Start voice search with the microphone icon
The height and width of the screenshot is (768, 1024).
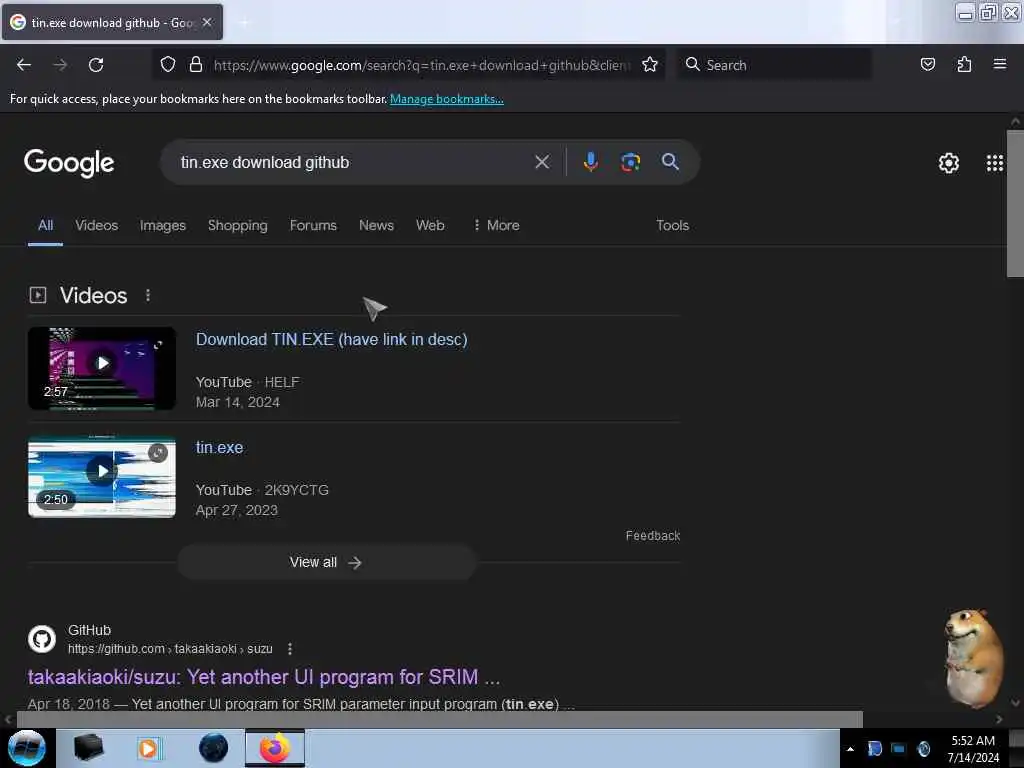tap(590, 161)
